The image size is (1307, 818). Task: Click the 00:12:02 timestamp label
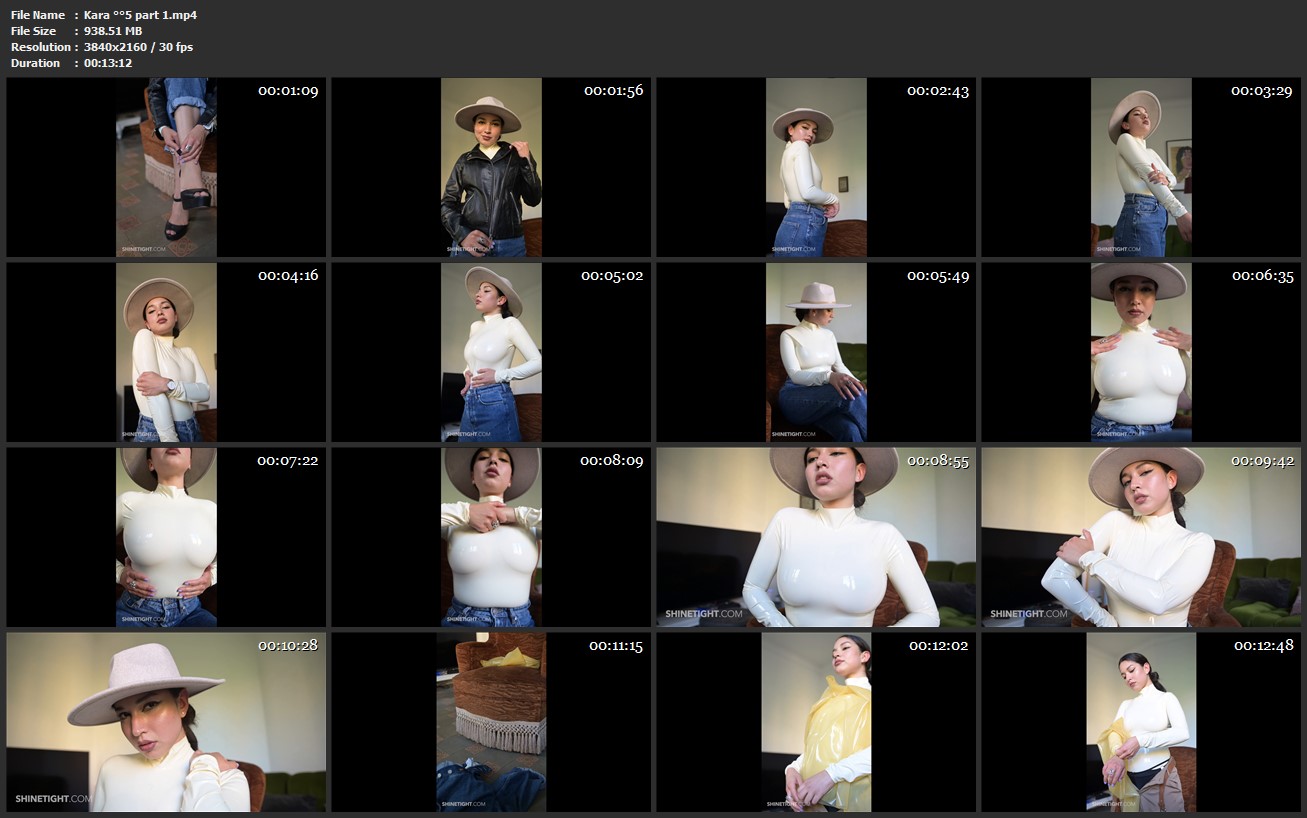tap(938, 646)
